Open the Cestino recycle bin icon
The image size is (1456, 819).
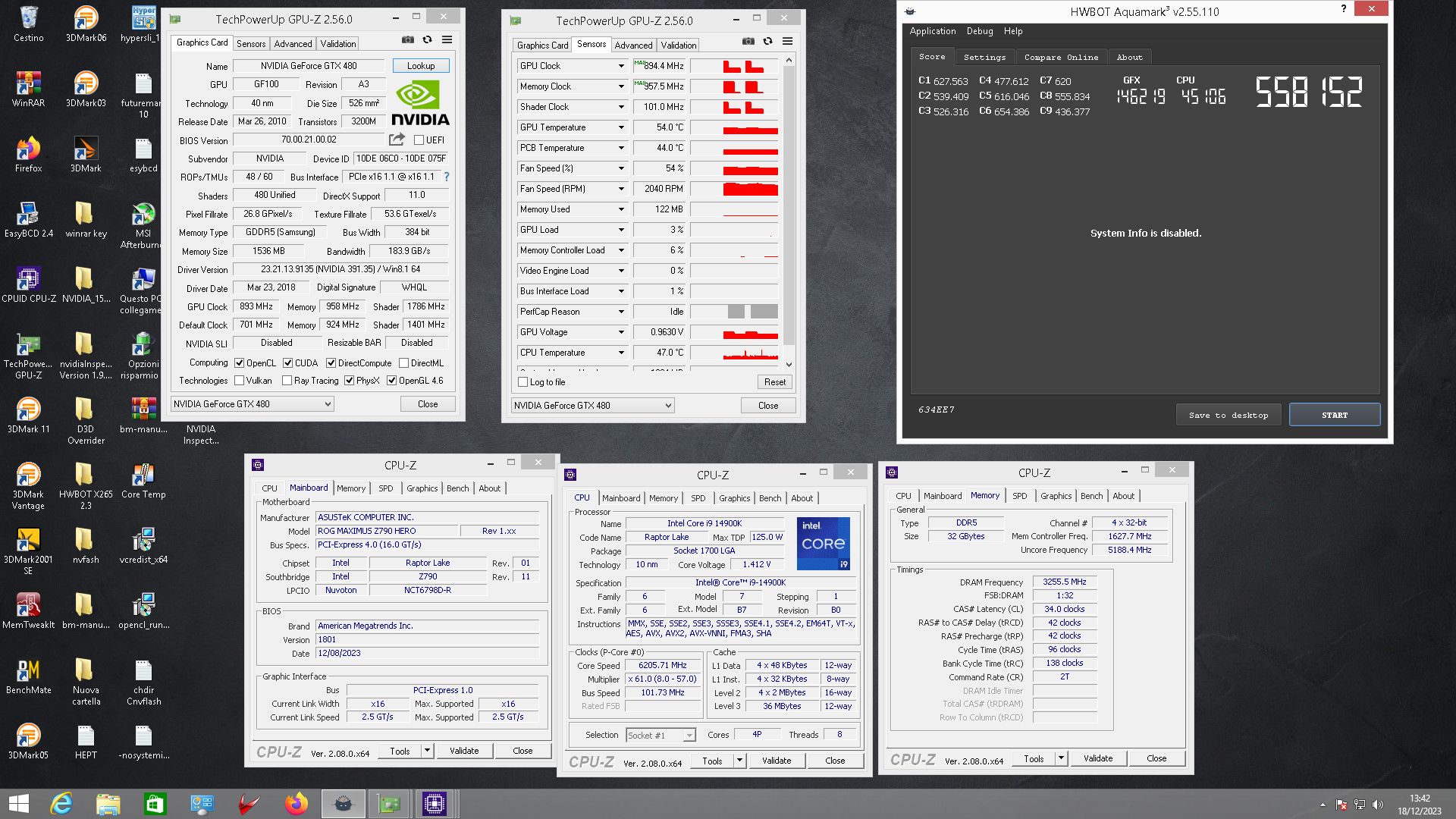coord(28,24)
